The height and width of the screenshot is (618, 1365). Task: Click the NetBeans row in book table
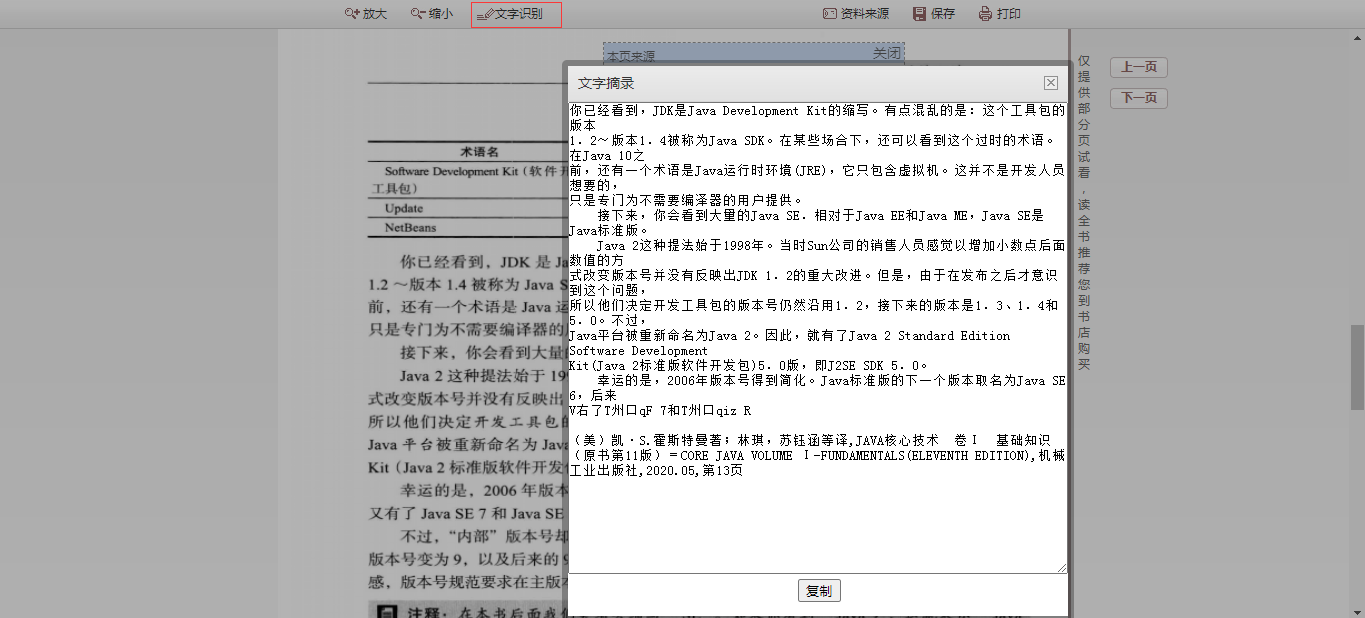(x=410, y=228)
